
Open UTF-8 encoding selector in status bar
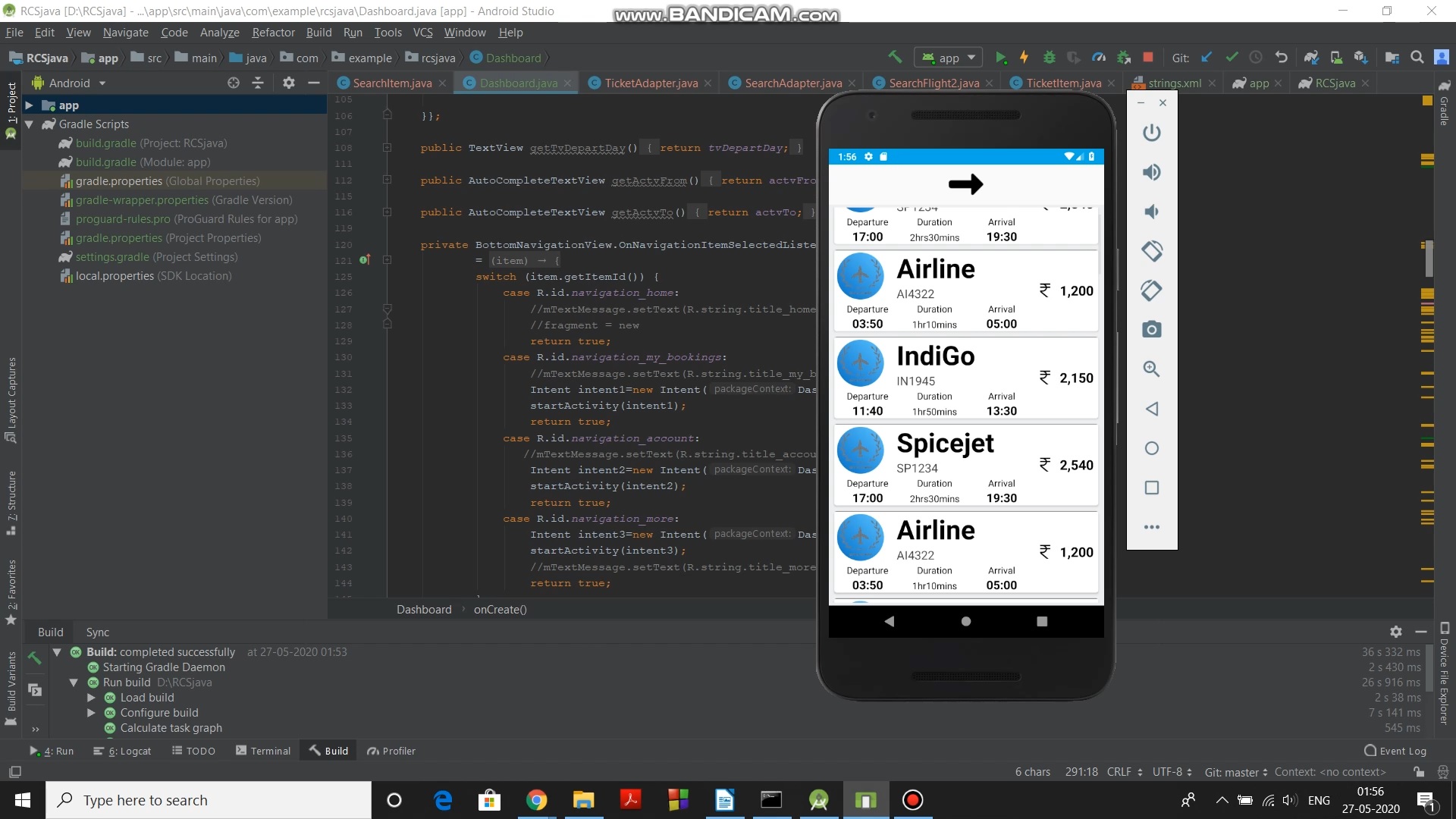coord(1172,772)
